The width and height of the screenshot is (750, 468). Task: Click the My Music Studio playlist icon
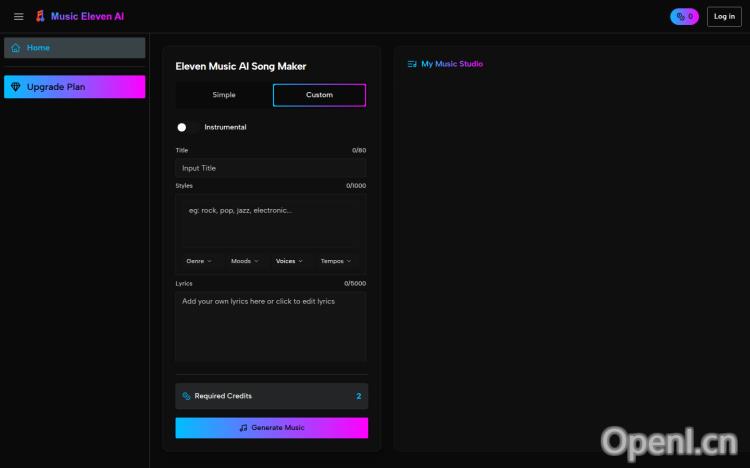(412, 64)
